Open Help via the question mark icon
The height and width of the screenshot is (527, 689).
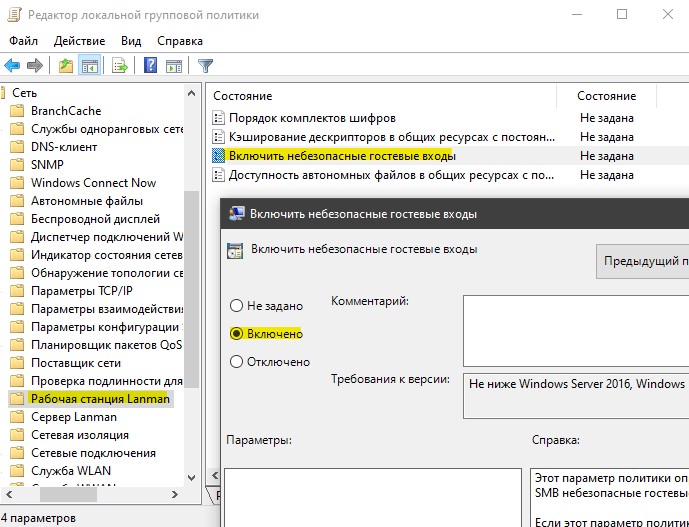point(150,65)
